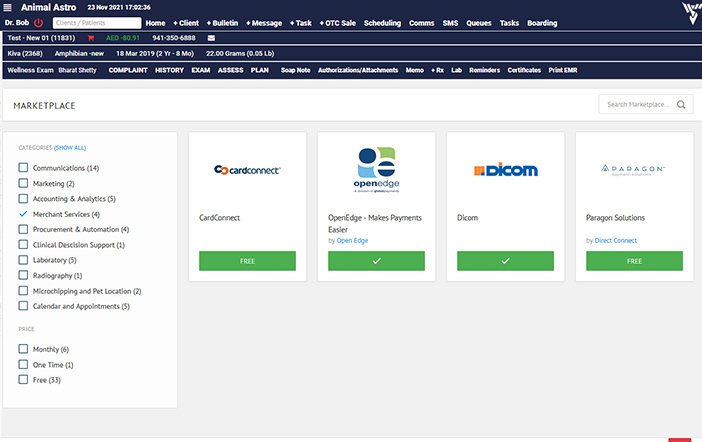Image resolution: width=702 pixels, height=442 pixels.
Task: Check the Communications (14) category
Action: (23, 167)
